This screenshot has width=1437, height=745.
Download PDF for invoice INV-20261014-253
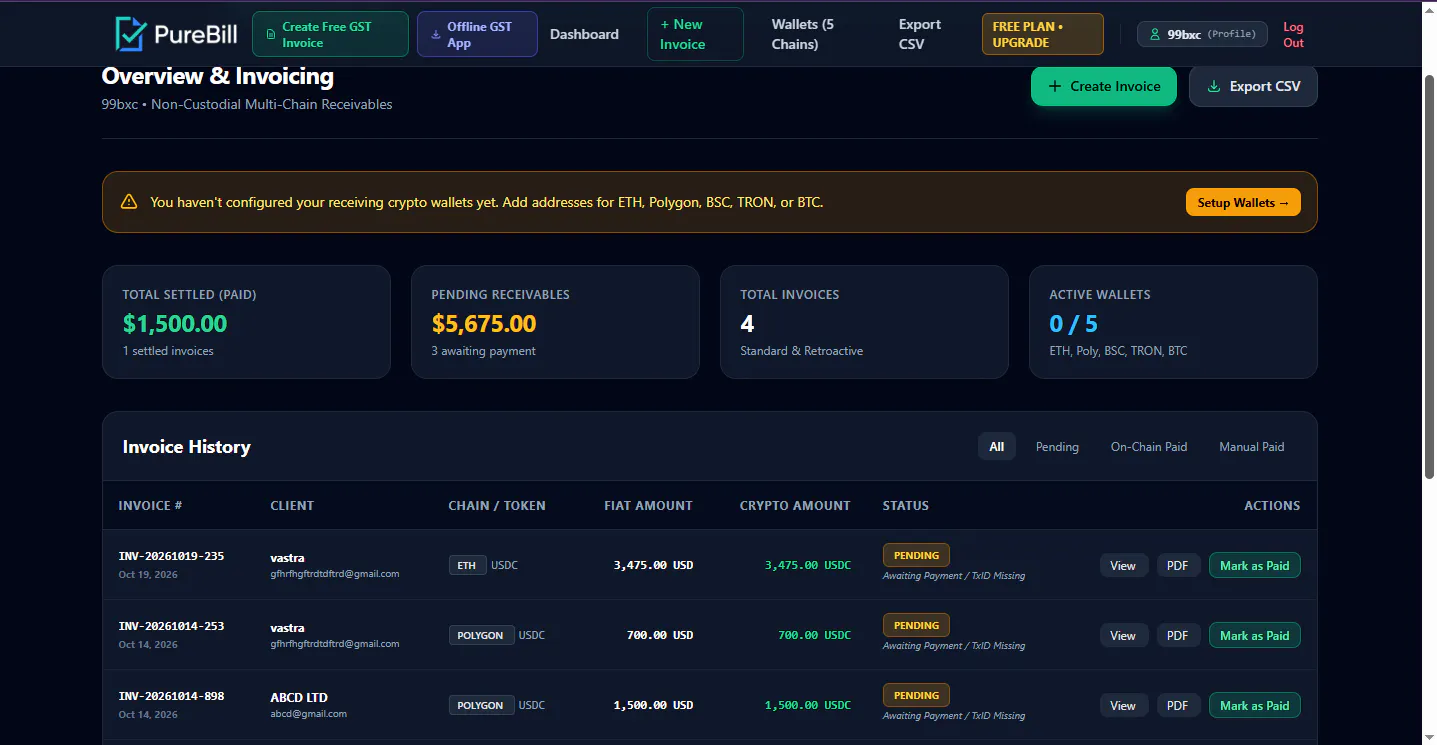[1178, 635]
